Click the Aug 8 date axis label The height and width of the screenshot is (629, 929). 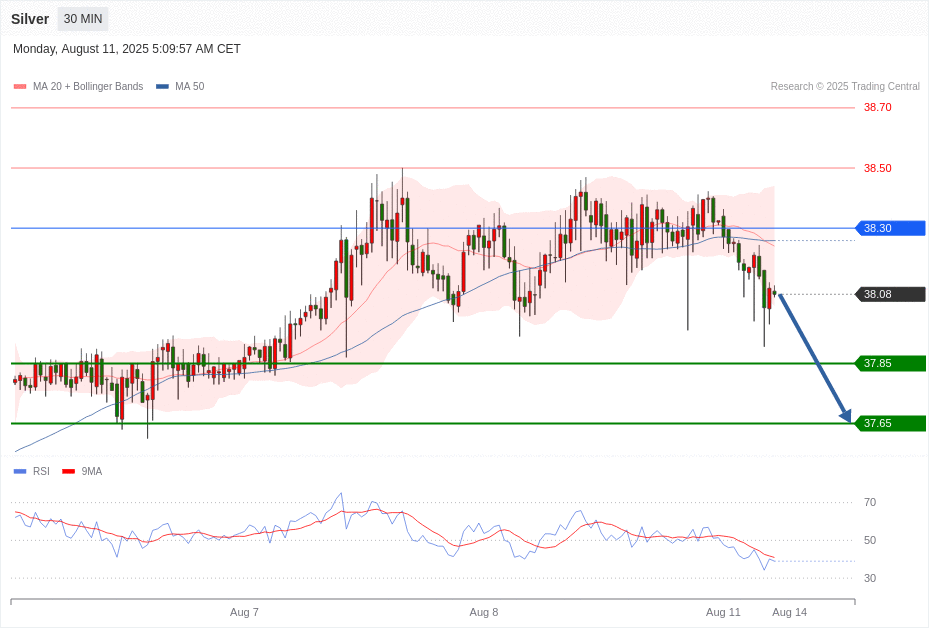click(x=483, y=612)
